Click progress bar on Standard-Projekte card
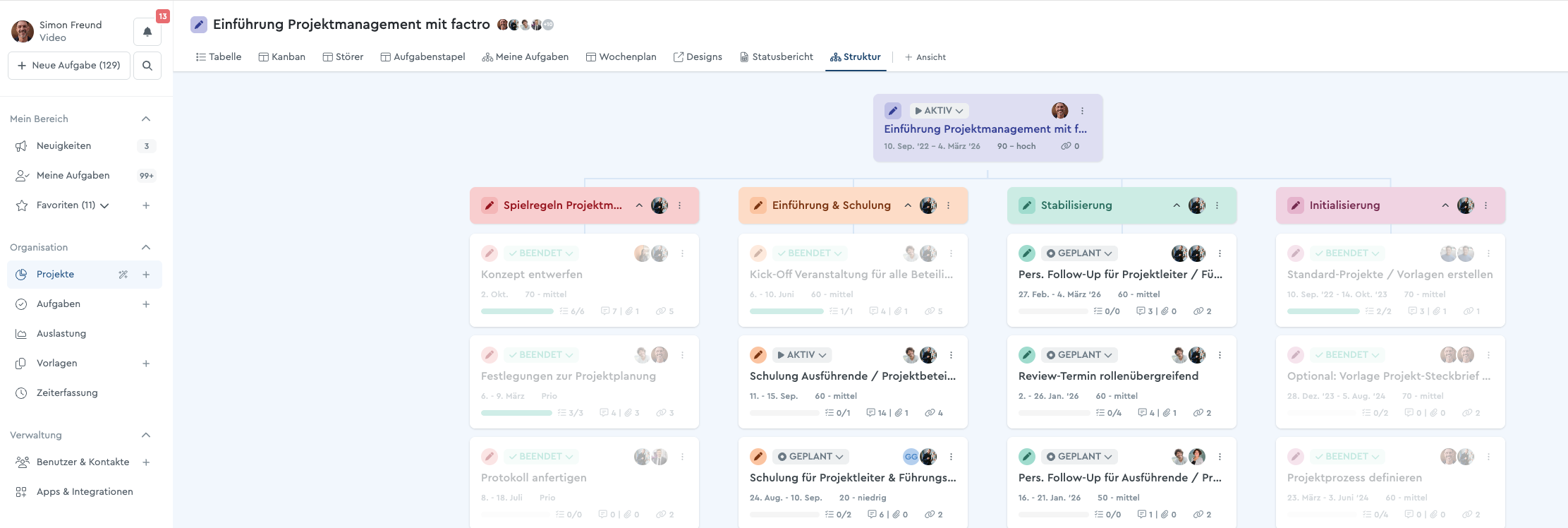Screen dimensions: 1568x528 coord(1323,311)
